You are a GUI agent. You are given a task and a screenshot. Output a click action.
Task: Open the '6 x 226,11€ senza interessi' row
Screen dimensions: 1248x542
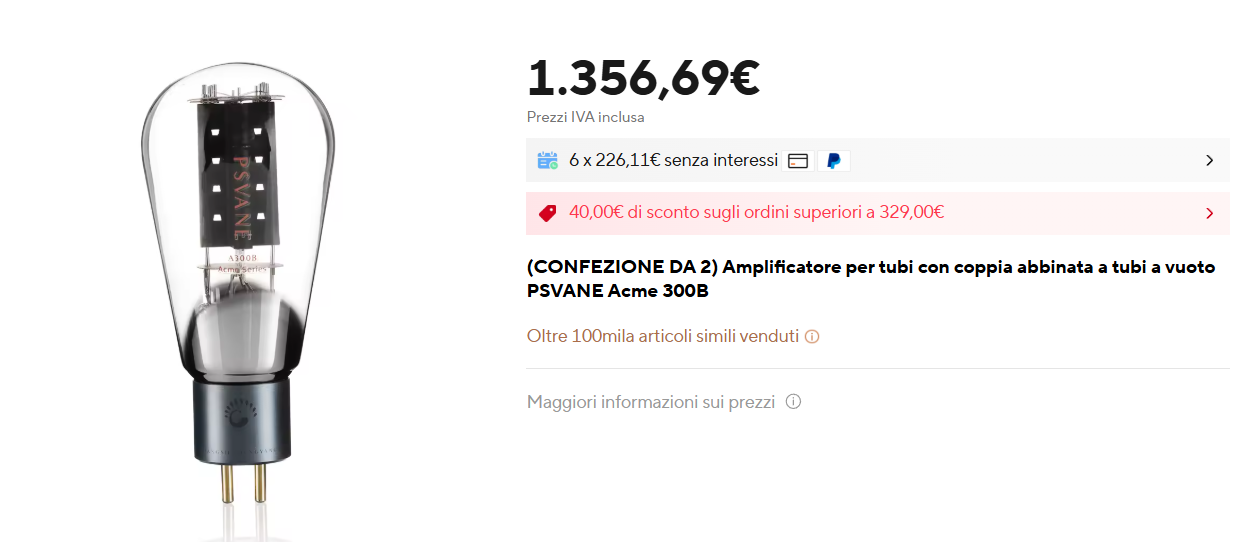pyautogui.click(x=878, y=160)
